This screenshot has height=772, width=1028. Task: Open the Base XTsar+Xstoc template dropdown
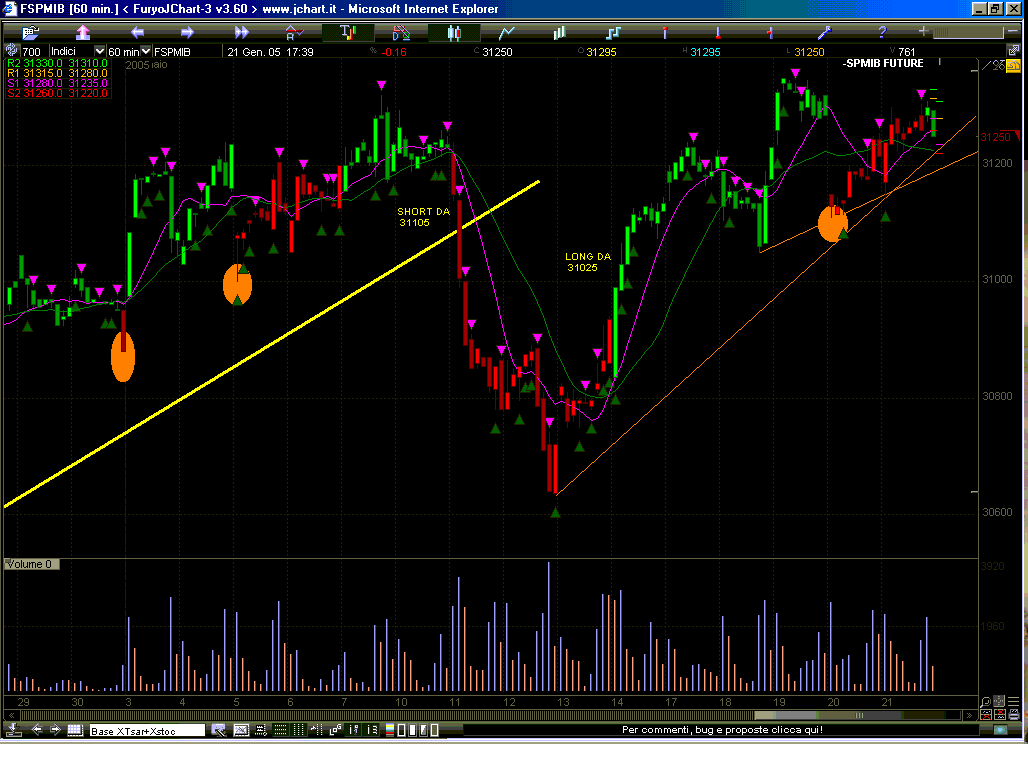148,731
